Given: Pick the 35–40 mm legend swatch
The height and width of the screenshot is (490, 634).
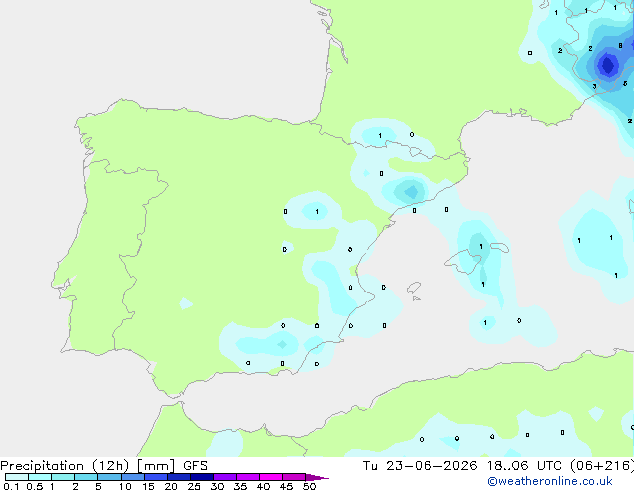Looking at the screenshot, I should click(x=248, y=477).
